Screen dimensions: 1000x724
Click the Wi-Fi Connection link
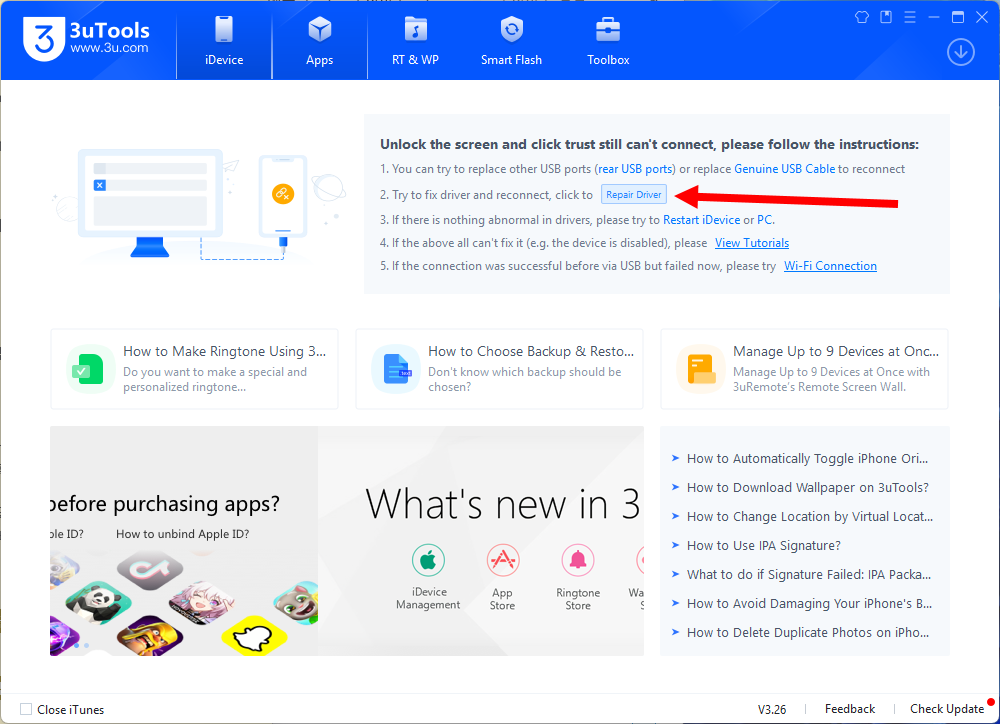click(830, 266)
